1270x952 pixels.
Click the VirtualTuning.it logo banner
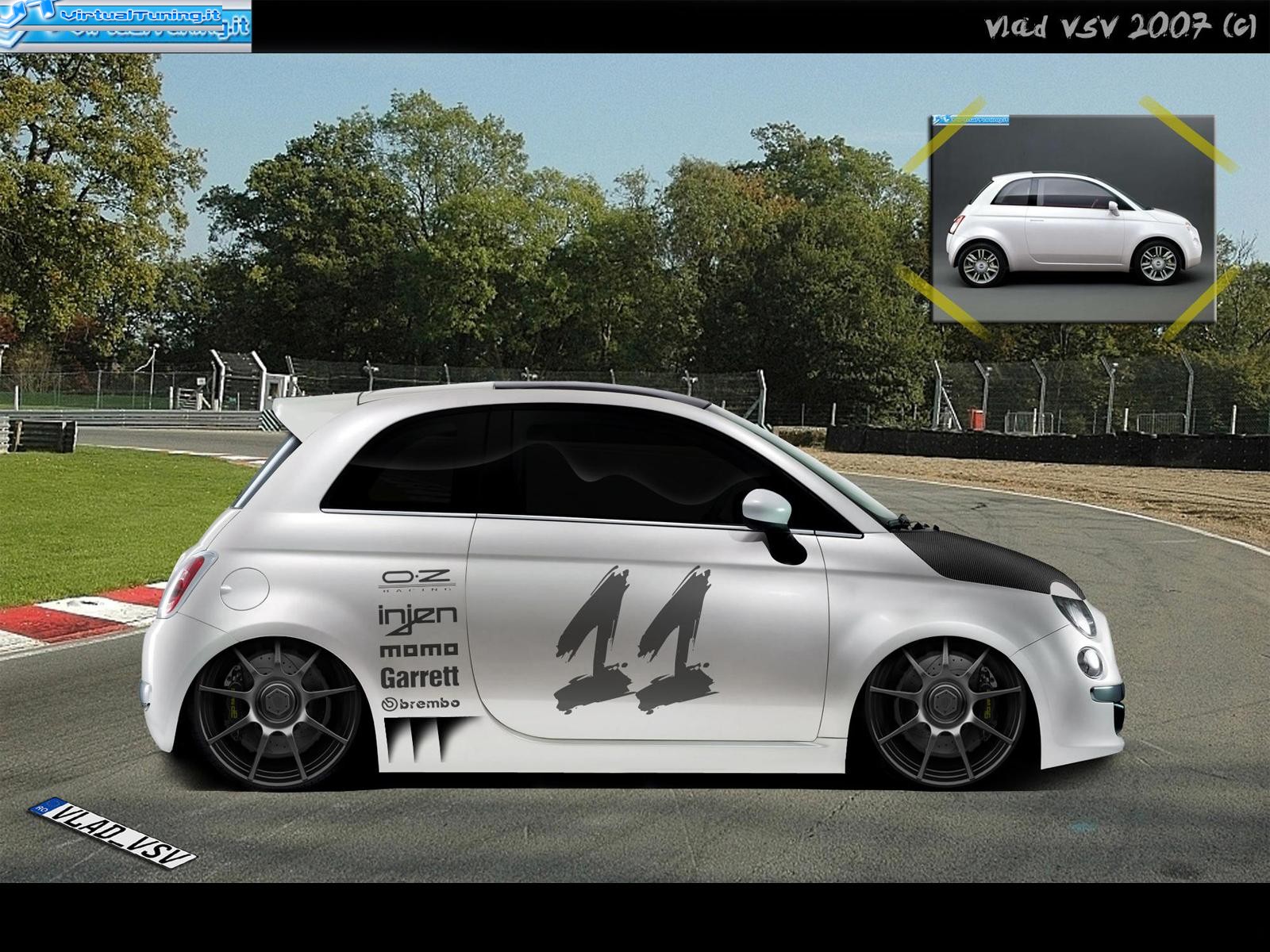(125, 26)
